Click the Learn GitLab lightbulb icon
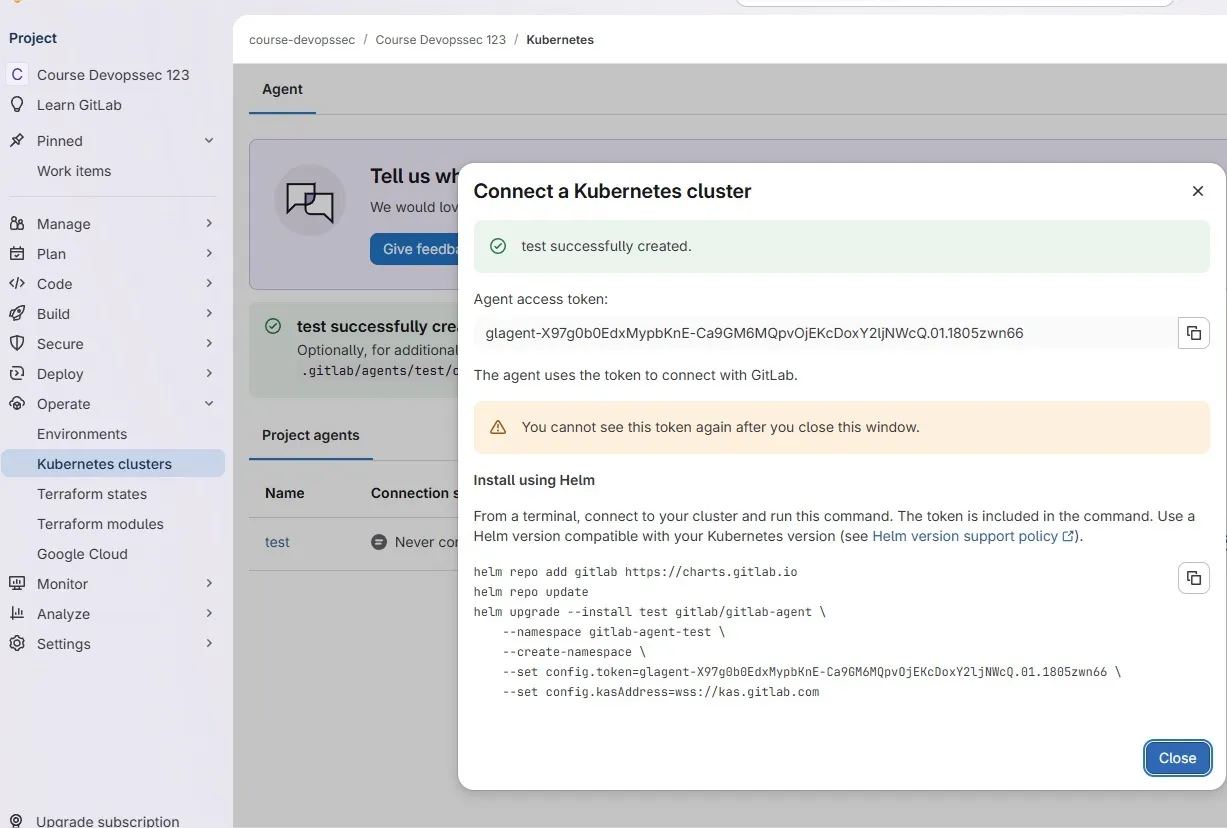This screenshot has height=828, width=1227. pos(17,104)
